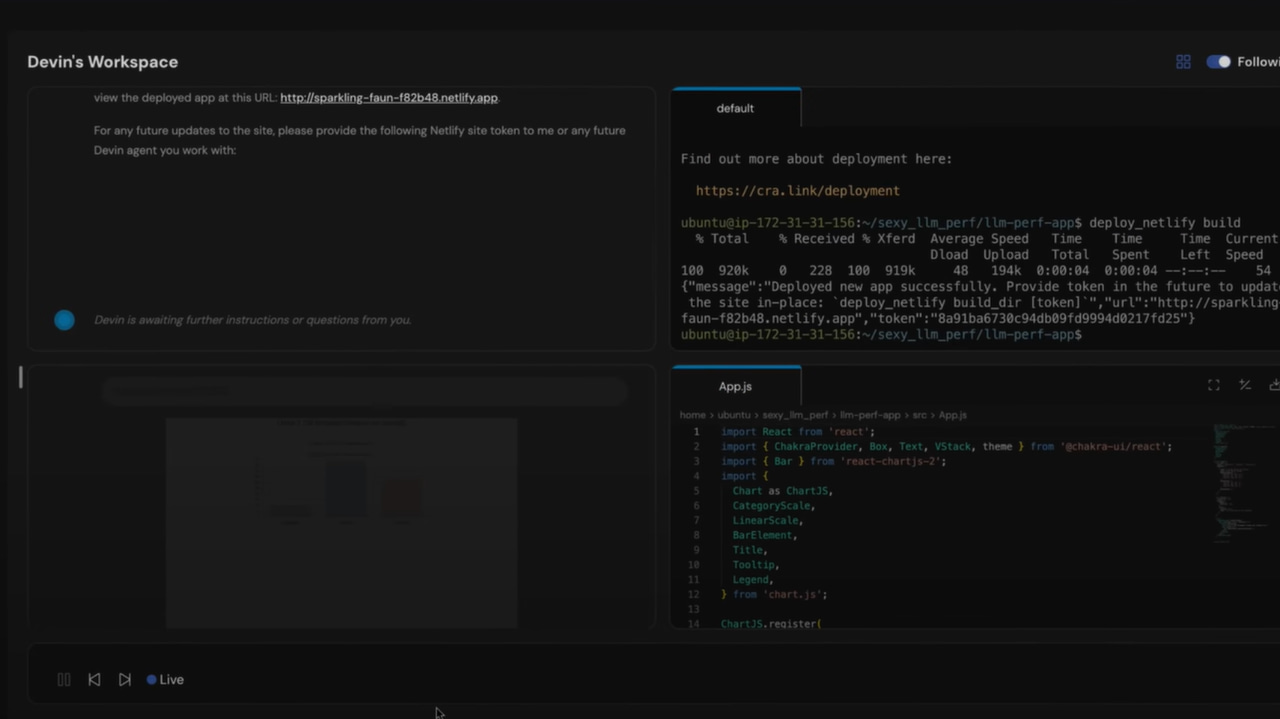Open the sparkling-faun-f82b48.netlify.app link
1280x719 pixels.
click(388, 97)
